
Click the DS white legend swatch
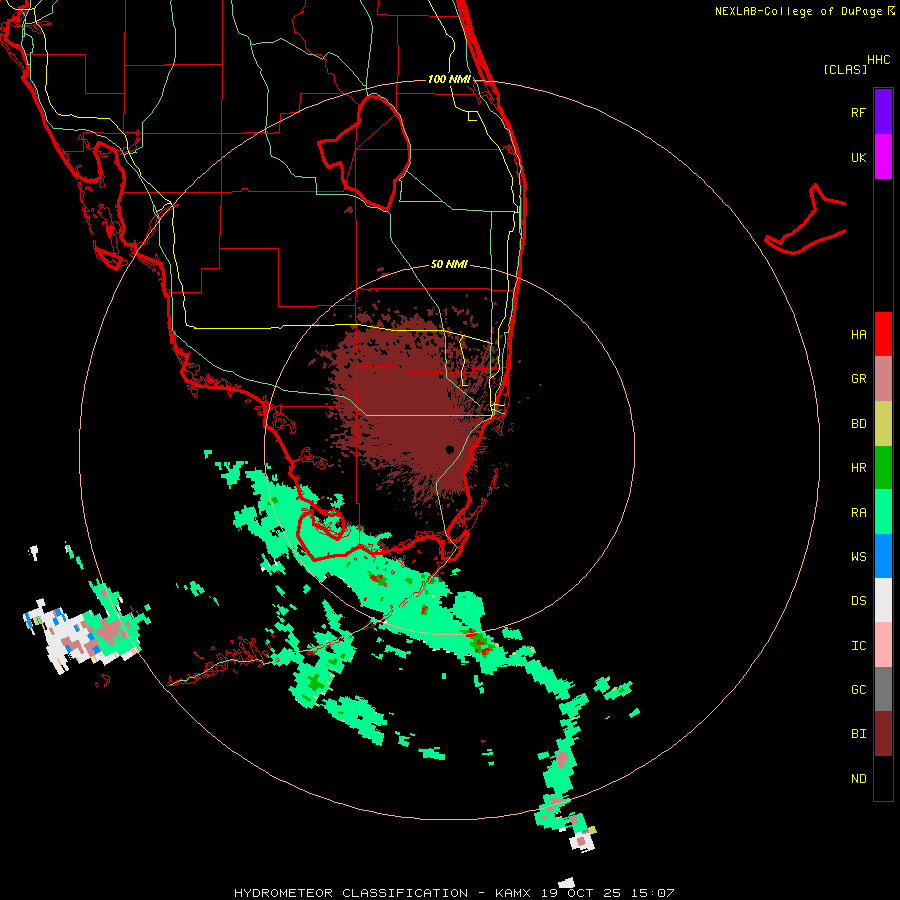tap(883, 600)
